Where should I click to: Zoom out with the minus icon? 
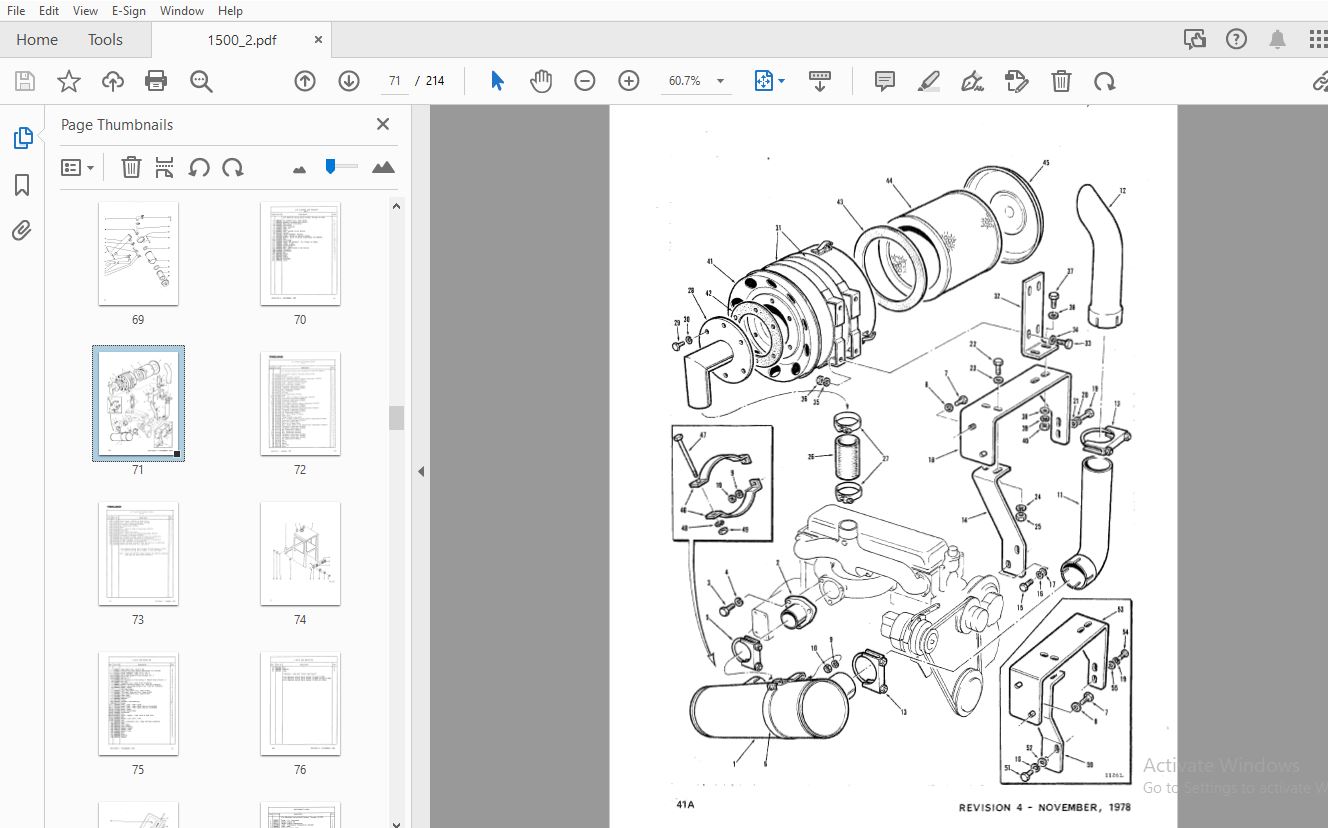coord(585,81)
